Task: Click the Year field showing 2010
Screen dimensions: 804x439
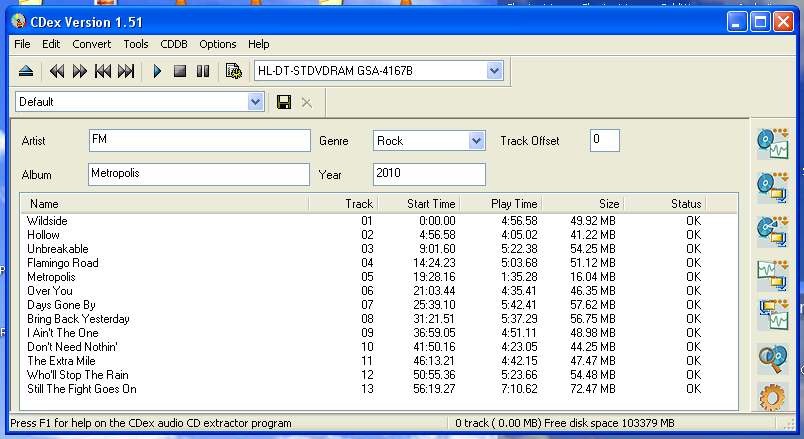Action: point(429,174)
